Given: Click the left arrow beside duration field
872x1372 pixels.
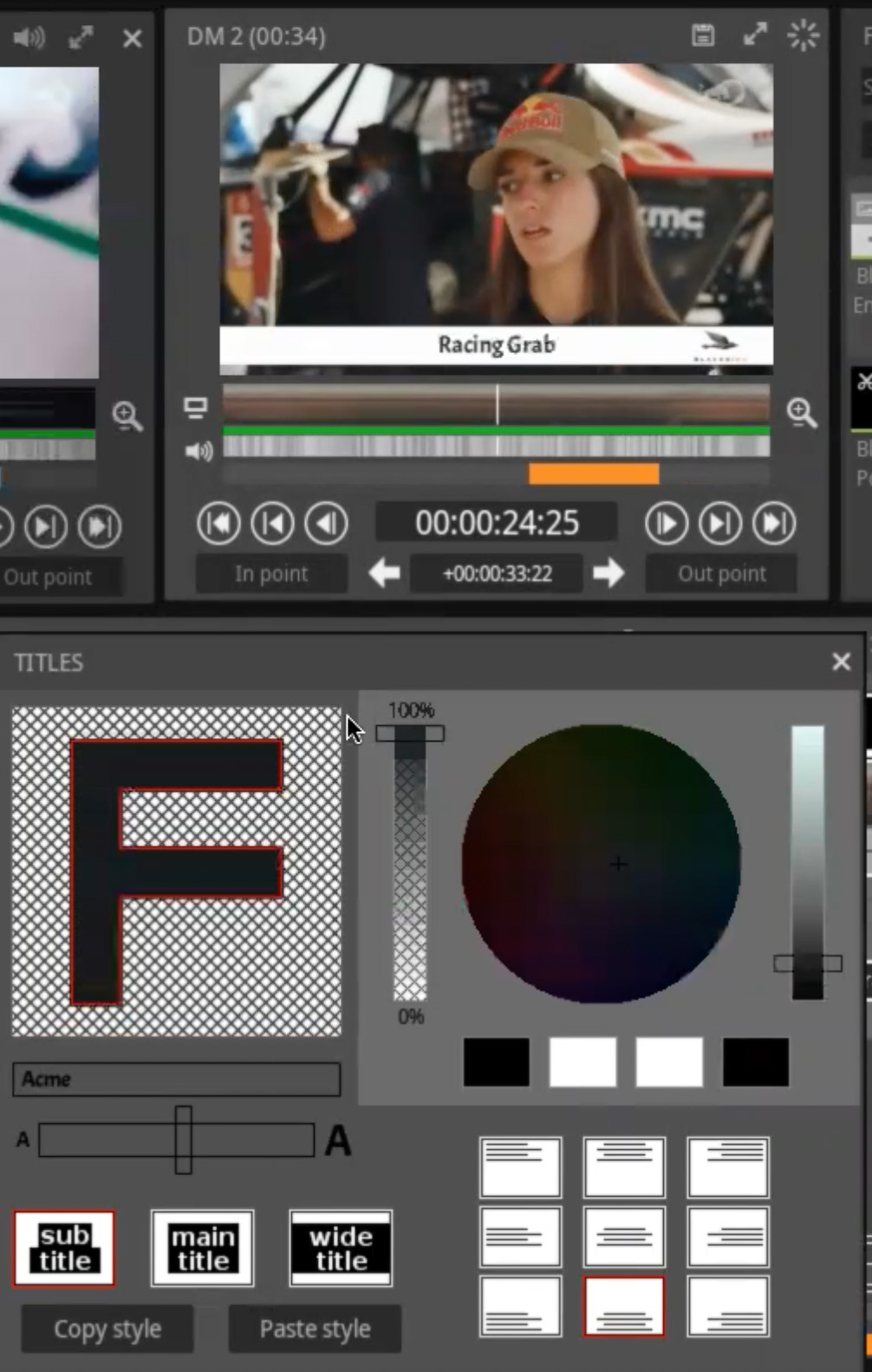Looking at the screenshot, I should 384,573.
